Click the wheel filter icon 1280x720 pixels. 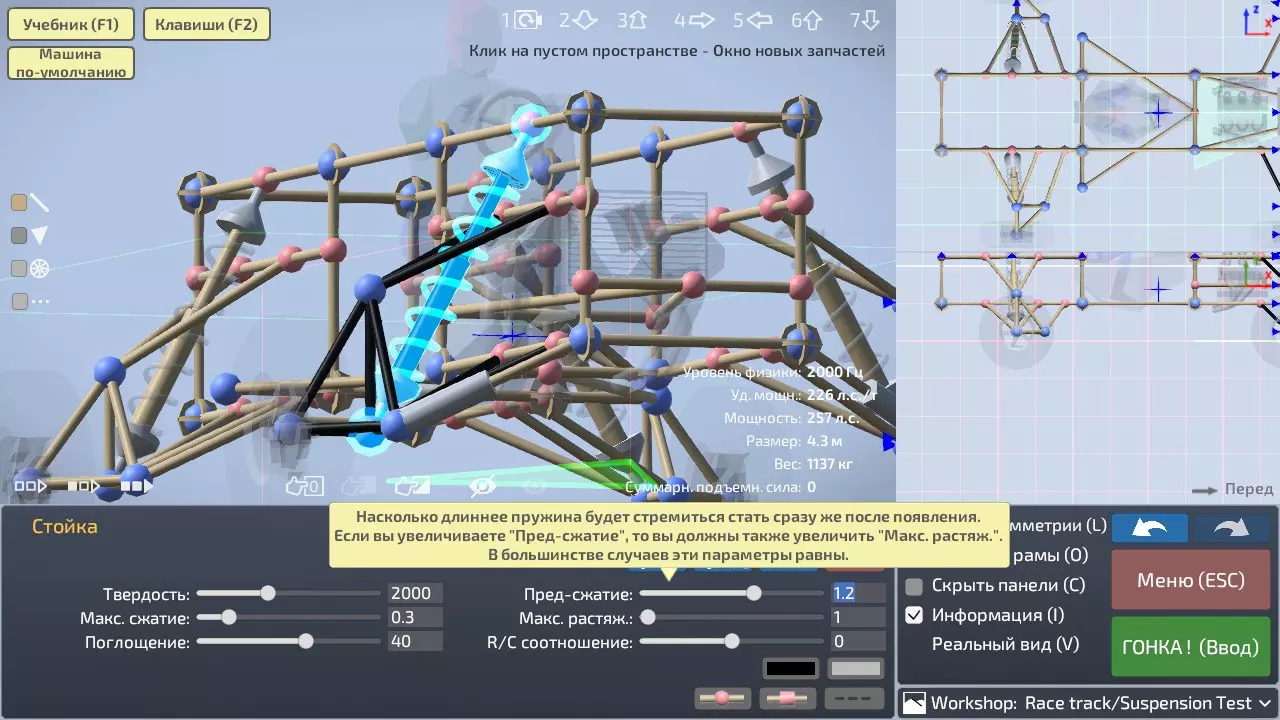40,268
